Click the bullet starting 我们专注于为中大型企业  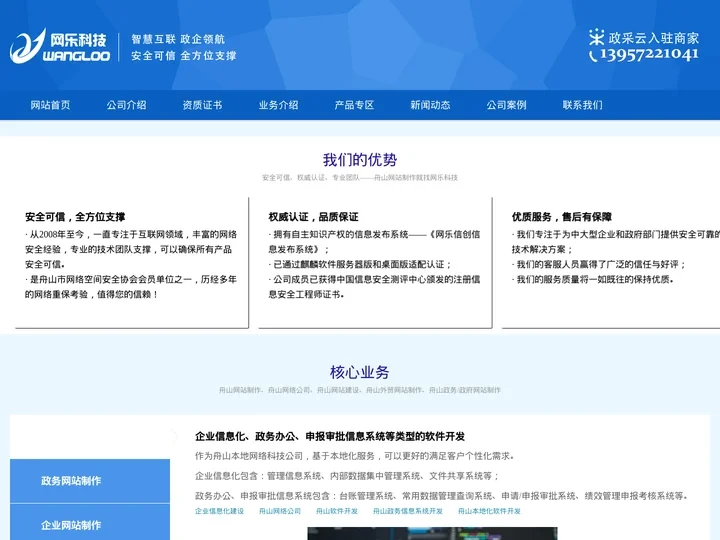(x=616, y=242)
